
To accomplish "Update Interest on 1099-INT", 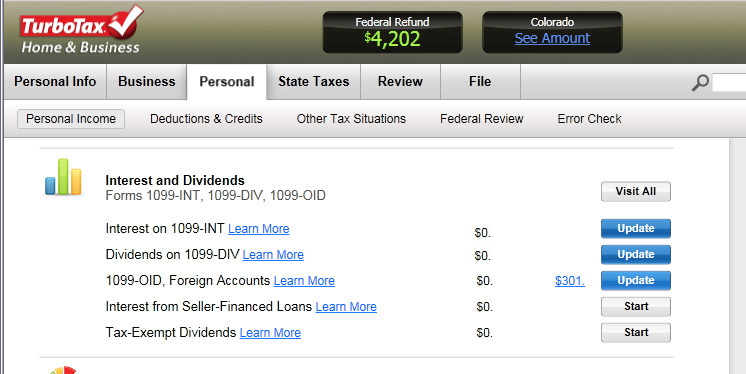I will [636, 228].
